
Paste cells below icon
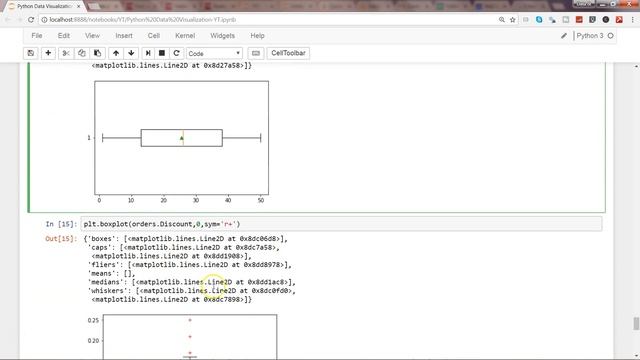(x=97, y=53)
